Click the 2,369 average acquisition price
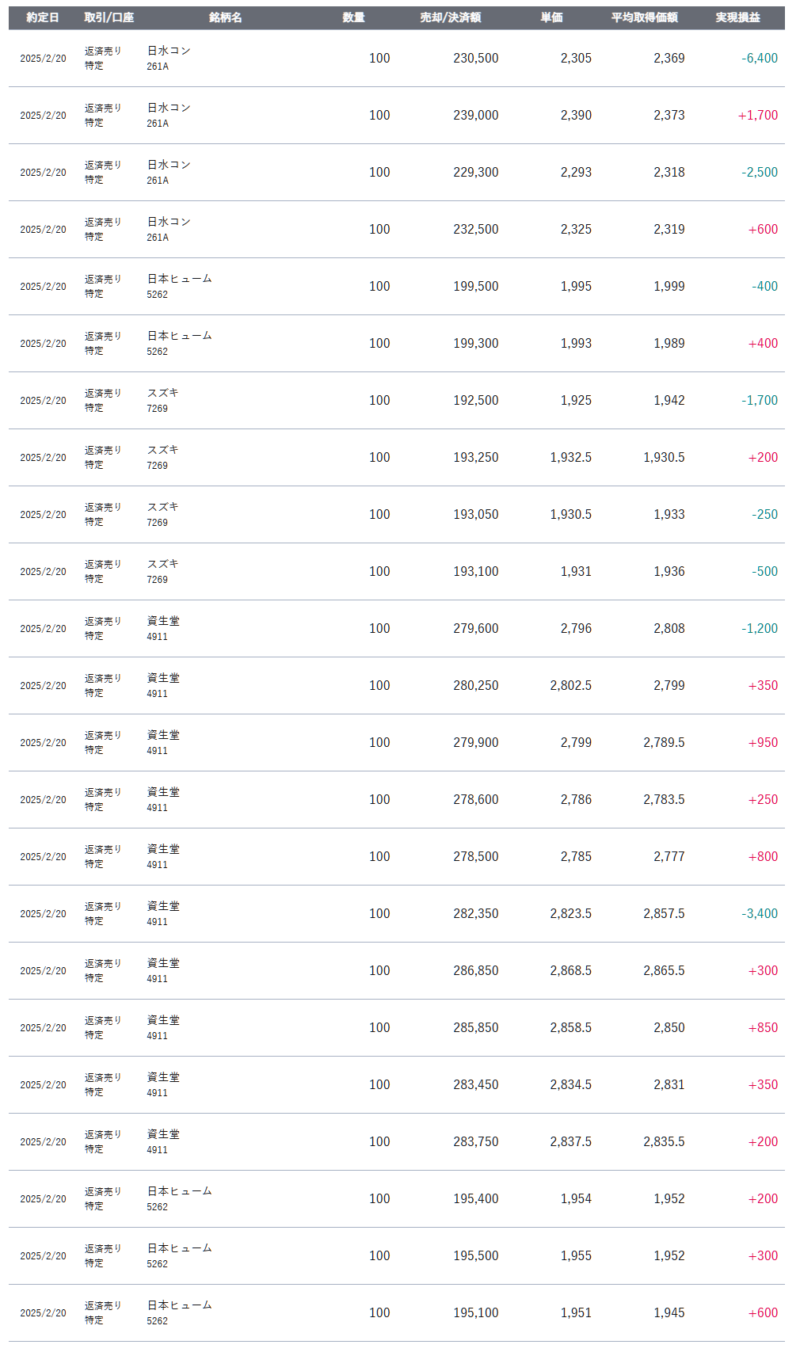Viewport: 800px width, 1356px height. (x=669, y=58)
